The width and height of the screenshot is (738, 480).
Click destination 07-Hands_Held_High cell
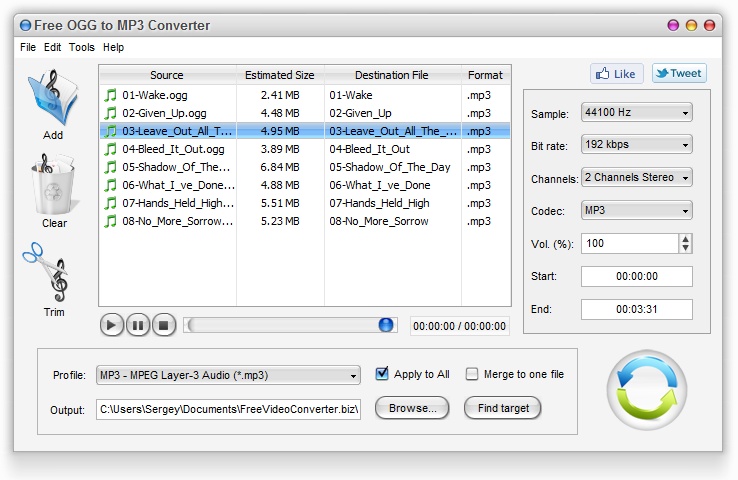click(x=392, y=203)
